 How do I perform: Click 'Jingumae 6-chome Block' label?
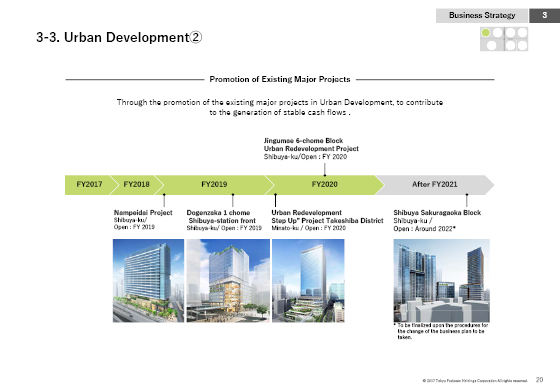click(303, 141)
